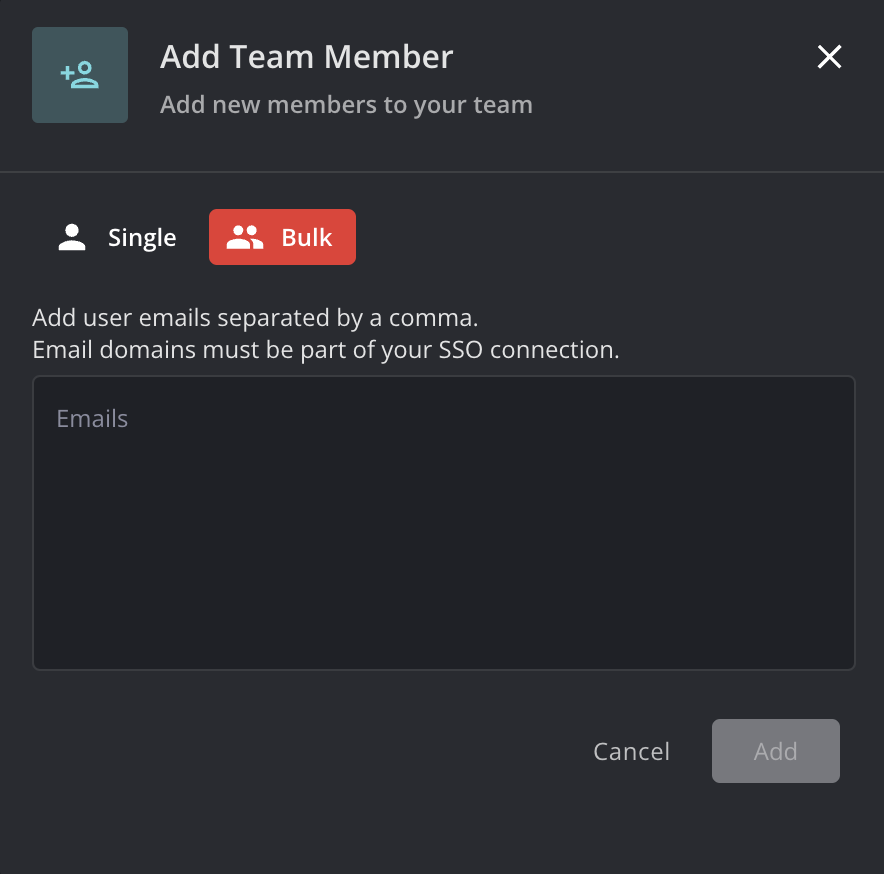Click the Add Team Member heading
Screen dimensions: 884x874
(306, 57)
